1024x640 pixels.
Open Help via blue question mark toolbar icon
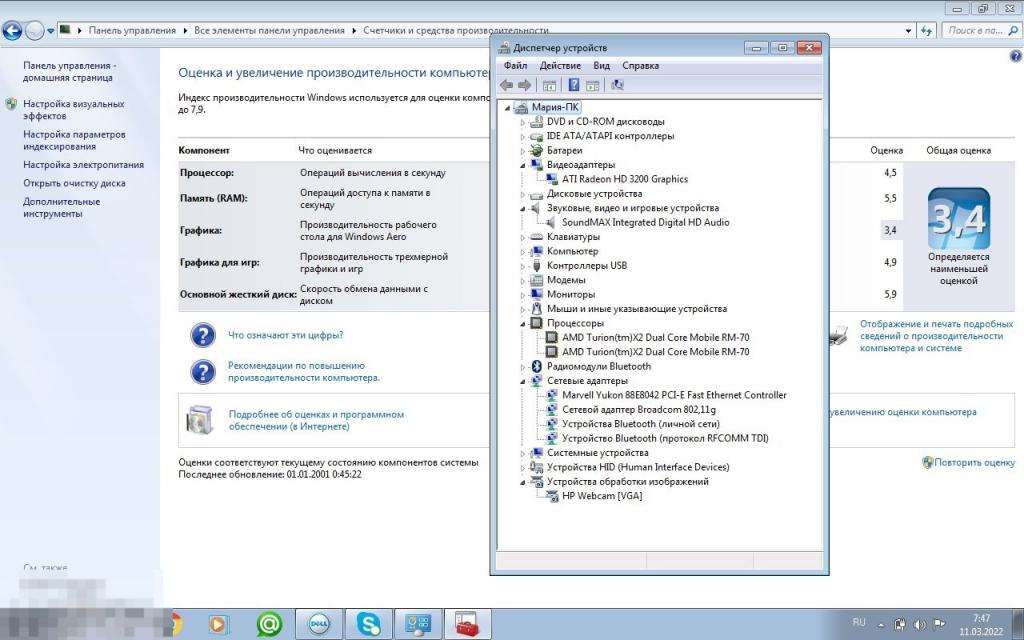pyautogui.click(x=573, y=85)
